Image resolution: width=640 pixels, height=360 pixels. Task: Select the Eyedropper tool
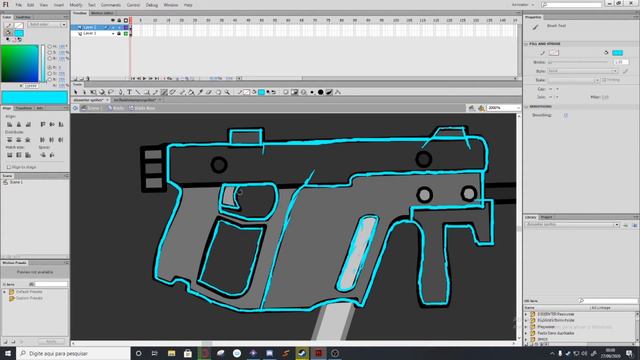[200, 92]
